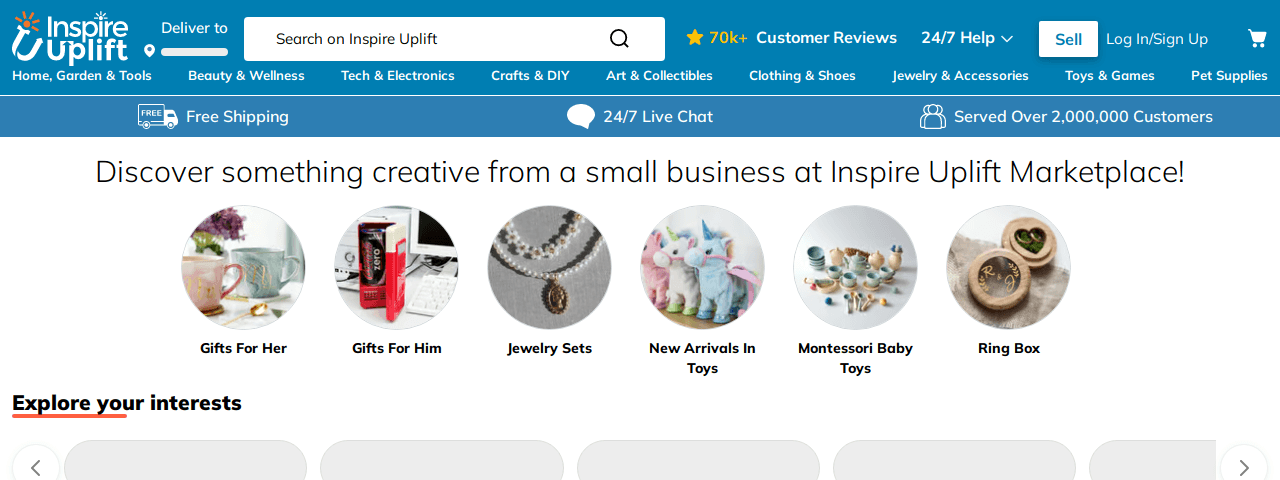Select the Toys & Games category

coord(1109,76)
